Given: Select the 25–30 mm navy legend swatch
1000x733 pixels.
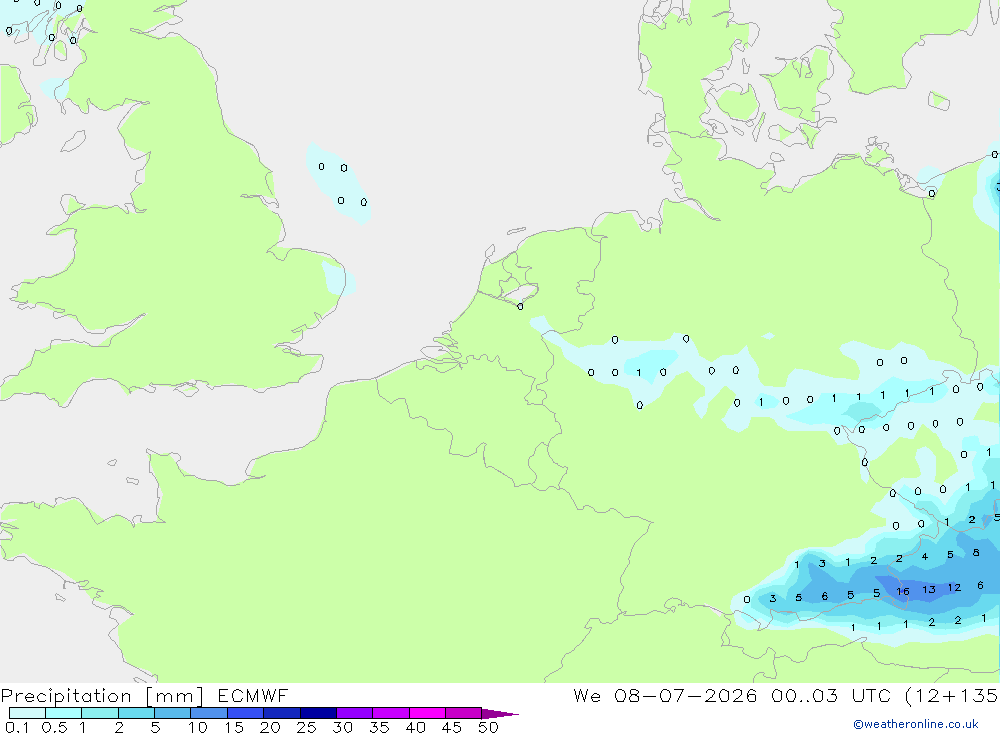Looking at the screenshot, I should coord(318,713).
